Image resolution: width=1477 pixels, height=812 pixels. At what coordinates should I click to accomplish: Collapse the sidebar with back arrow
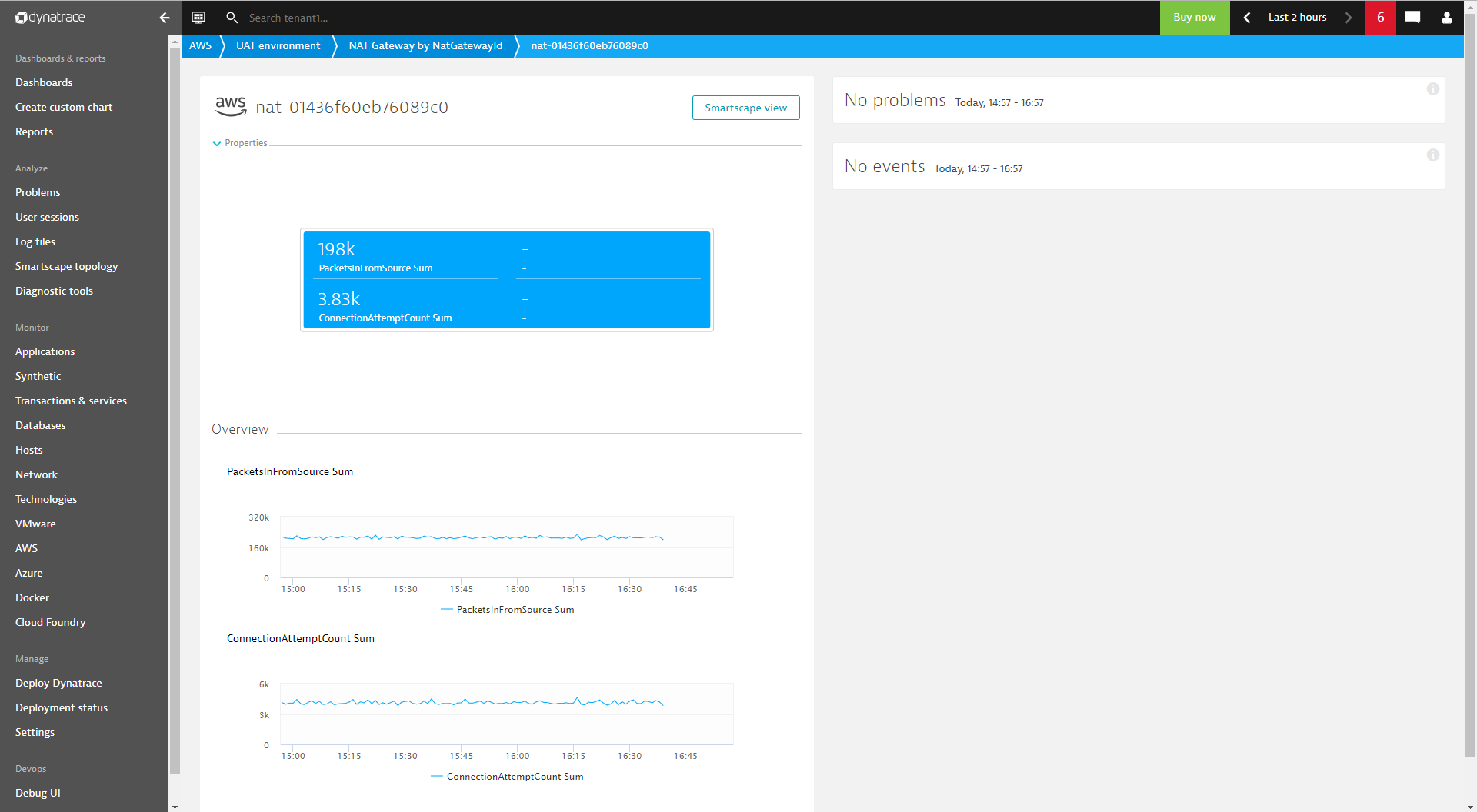[x=164, y=17]
